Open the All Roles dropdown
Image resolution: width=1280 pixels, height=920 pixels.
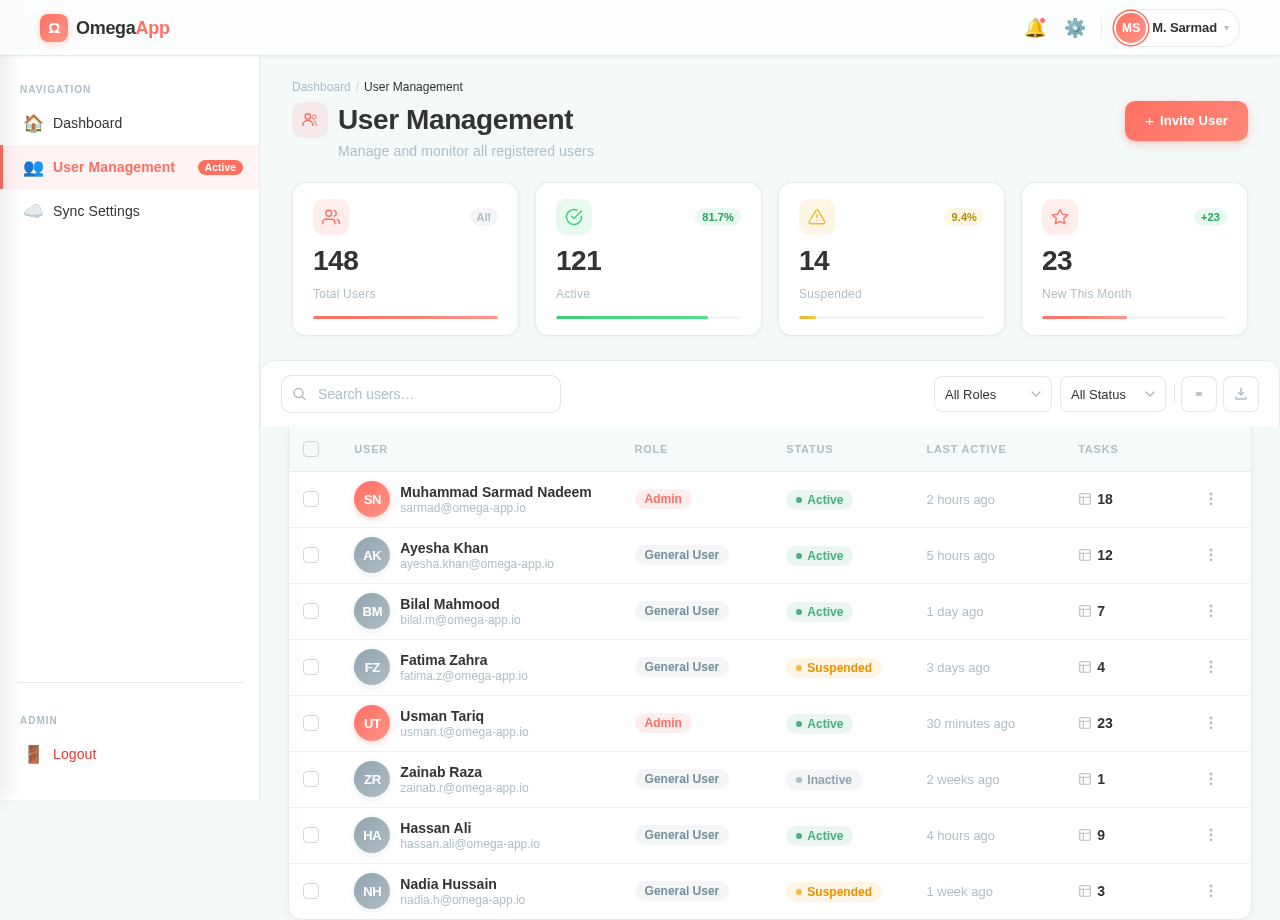pos(992,393)
